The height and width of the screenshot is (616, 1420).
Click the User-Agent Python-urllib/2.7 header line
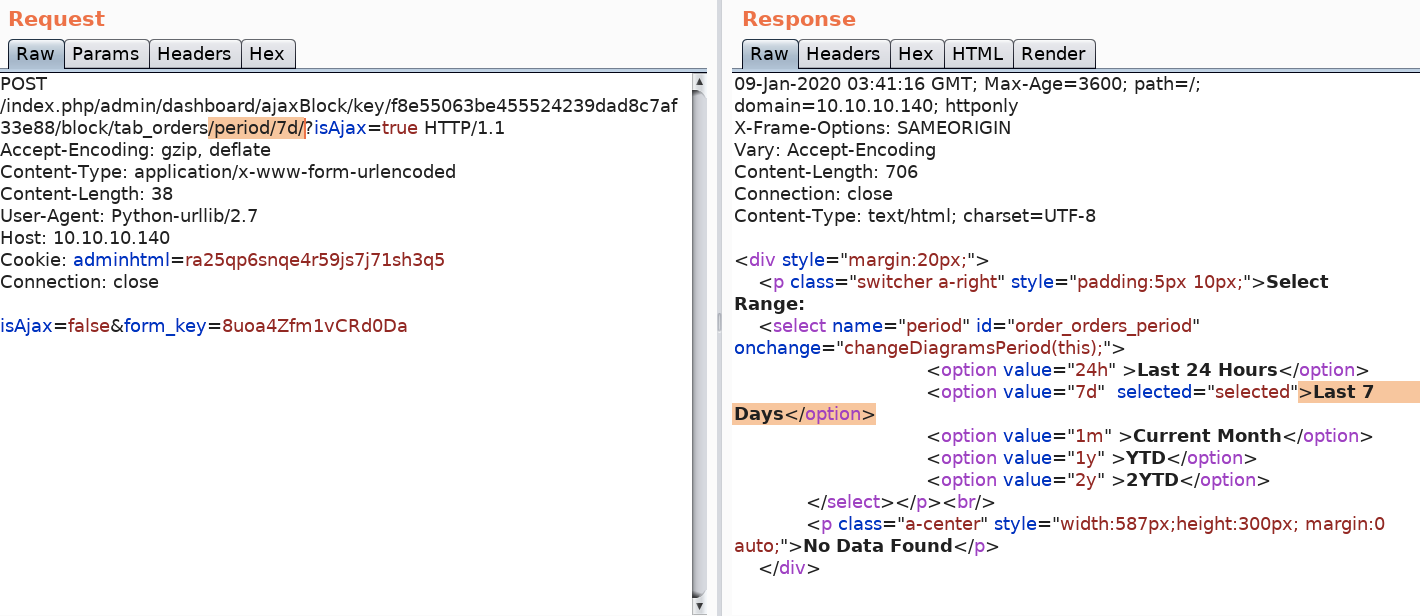(129, 216)
